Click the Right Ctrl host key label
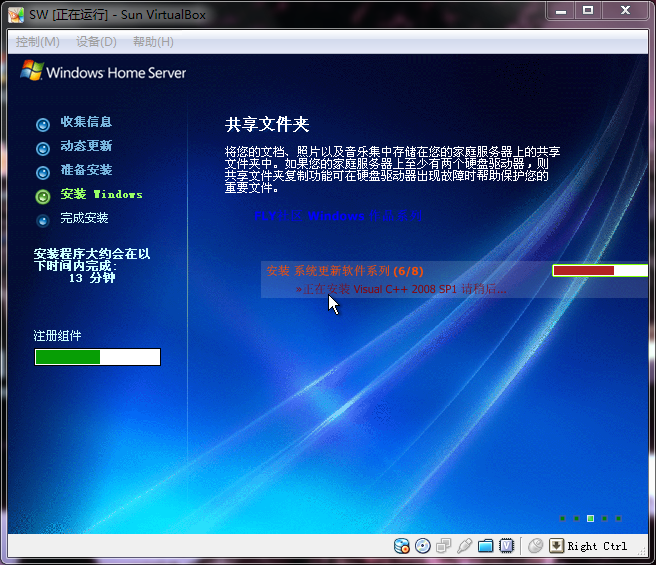This screenshot has height=565, width=656. (597, 546)
